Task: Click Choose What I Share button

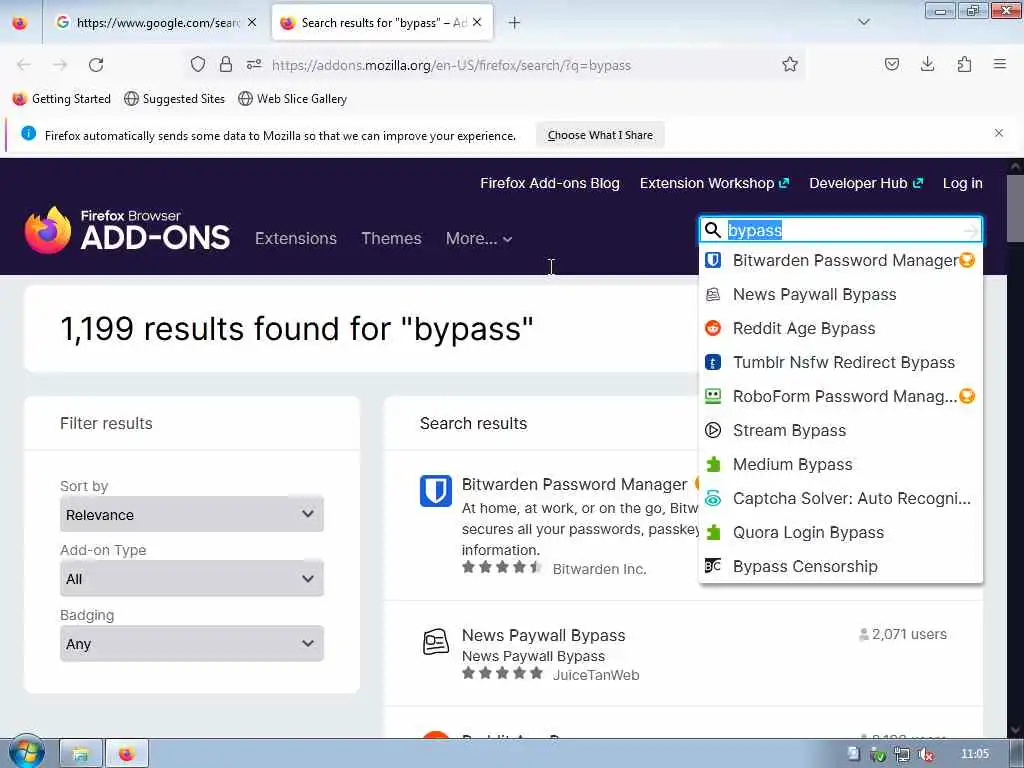Action: pos(600,135)
